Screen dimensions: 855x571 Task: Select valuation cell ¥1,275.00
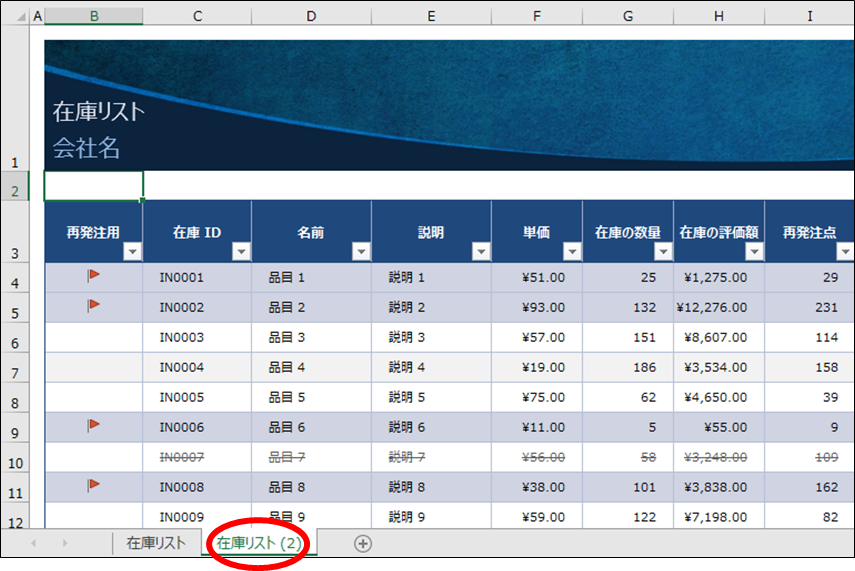pos(719,278)
